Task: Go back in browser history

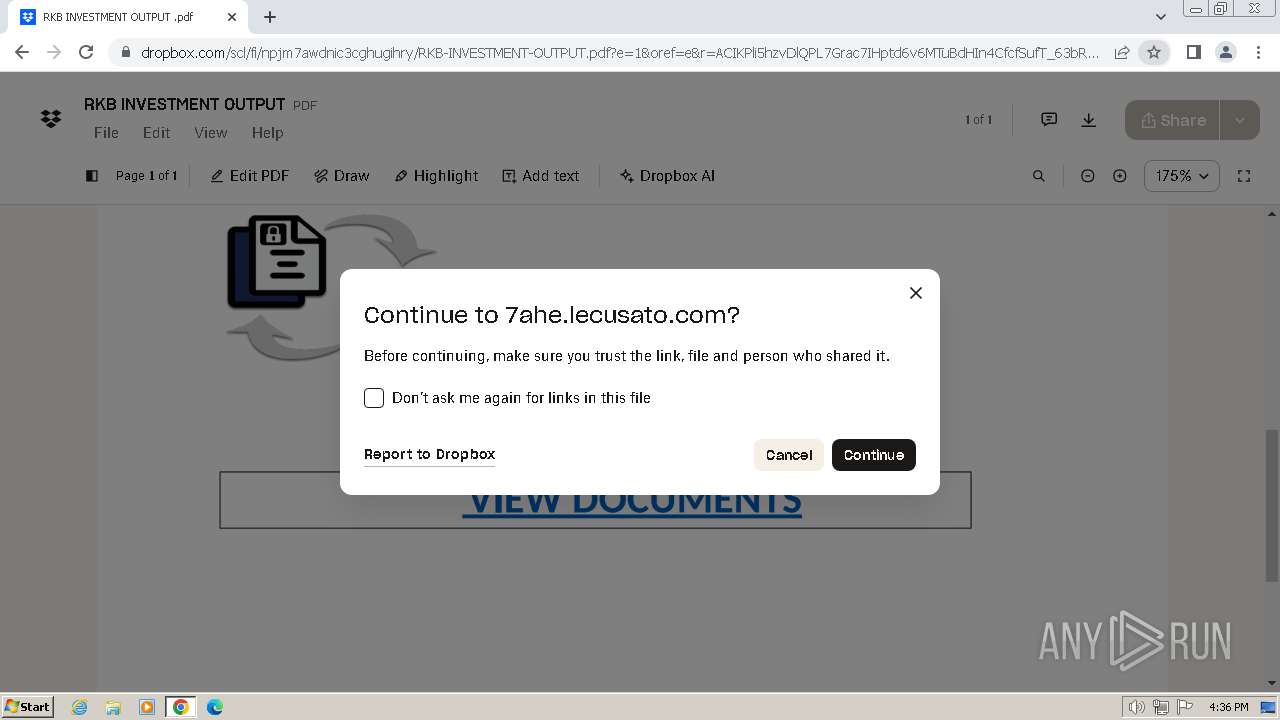Action: 22,52
